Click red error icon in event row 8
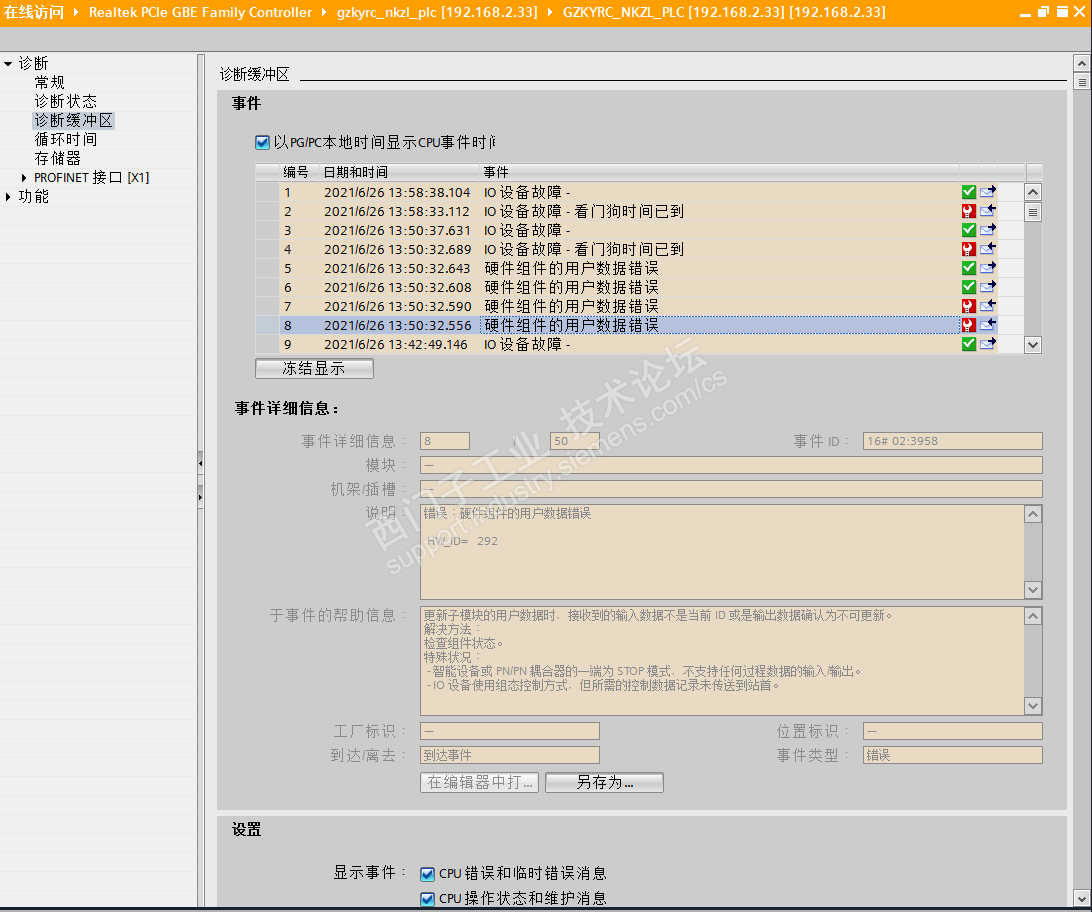1092x912 pixels. pos(968,325)
